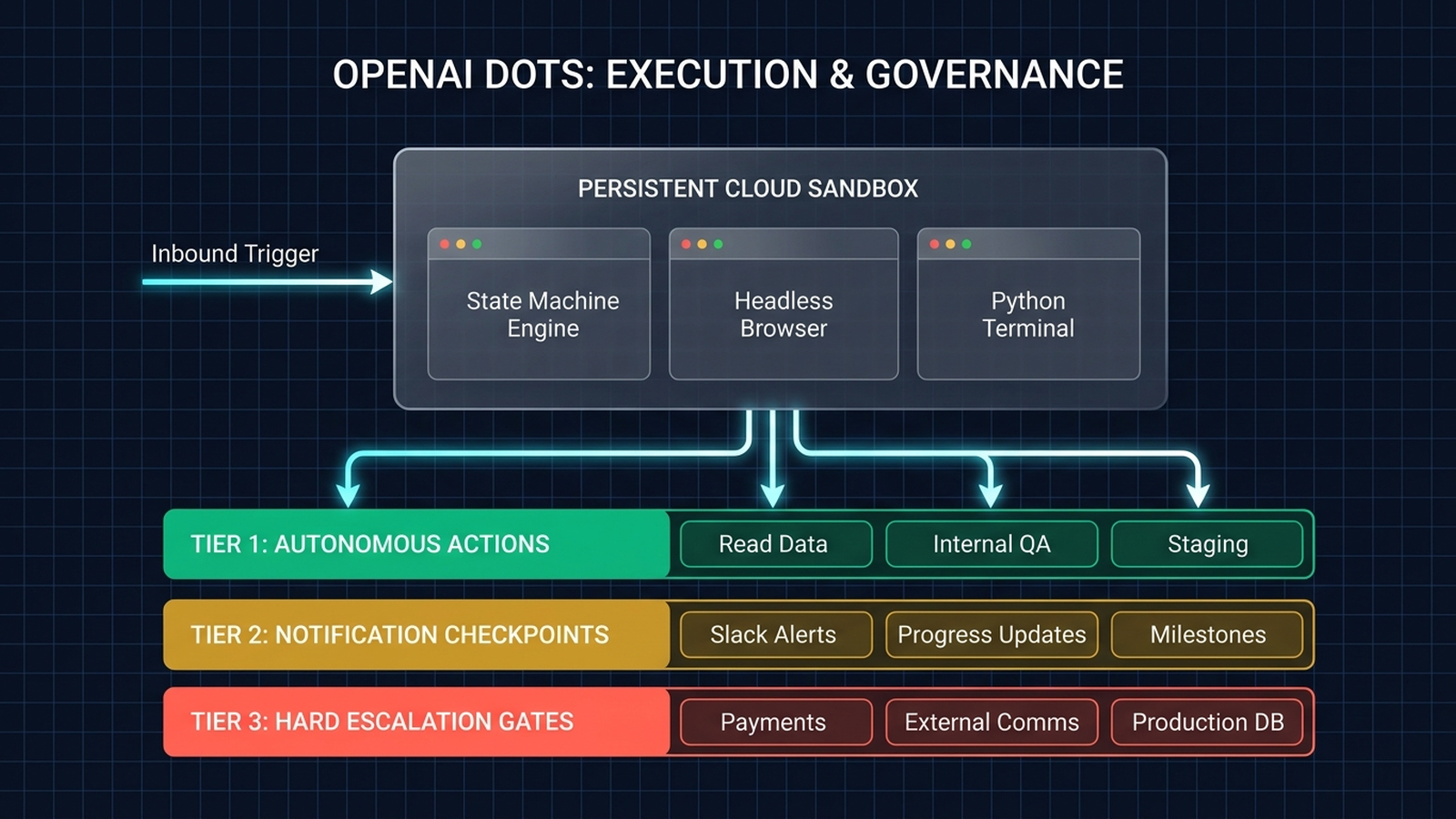Click green dot on Python Terminal window
This screenshot has height=819, width=1456.
pos(966,244)
